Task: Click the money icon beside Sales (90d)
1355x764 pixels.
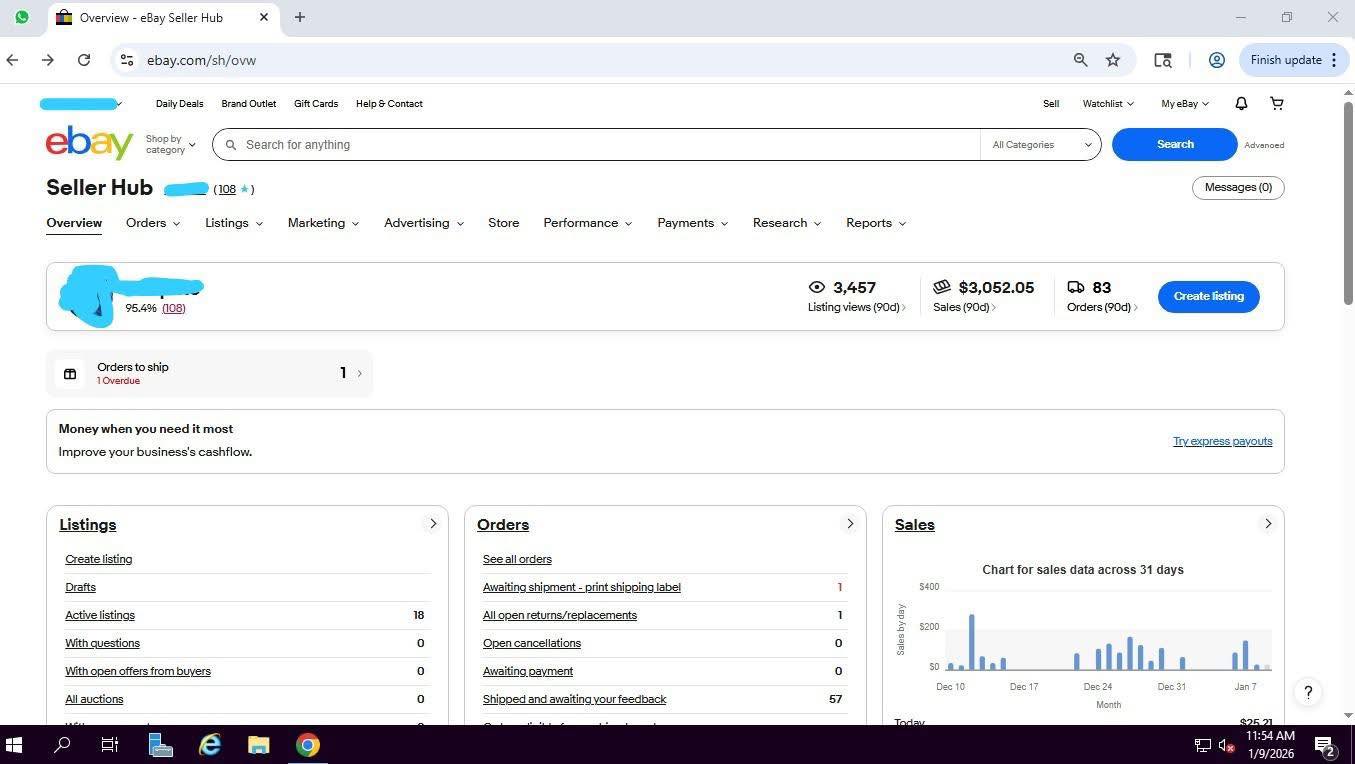Action: [941, 287]
